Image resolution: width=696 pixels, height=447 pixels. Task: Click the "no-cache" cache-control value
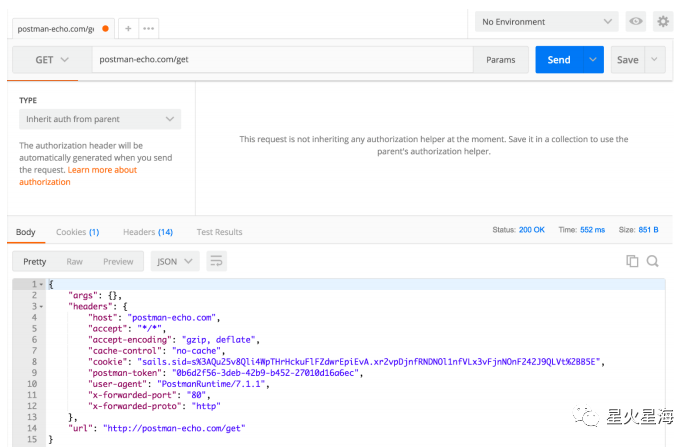point(196,351)
